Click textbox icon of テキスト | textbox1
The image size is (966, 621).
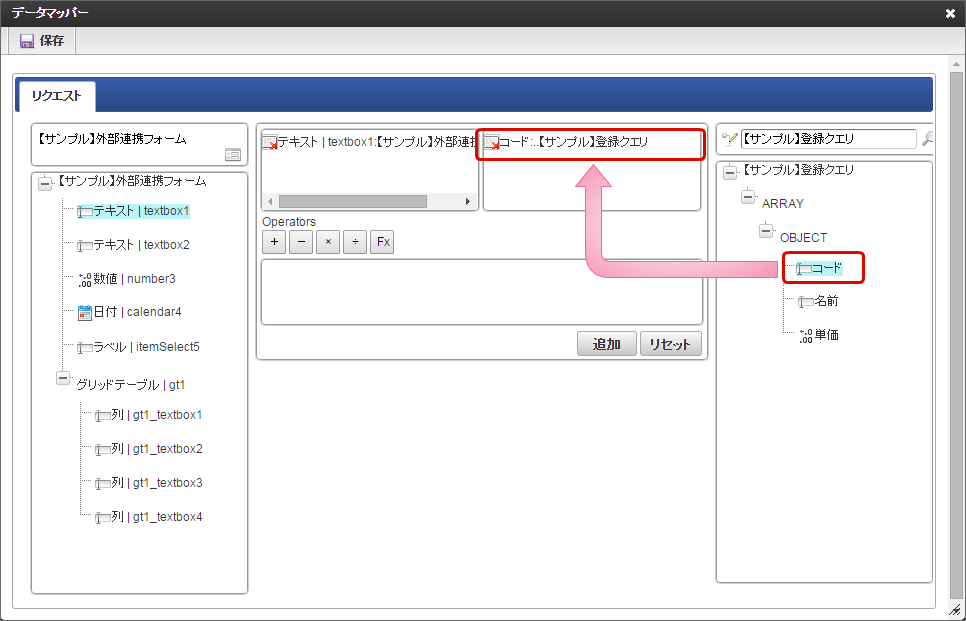(85, 212)
